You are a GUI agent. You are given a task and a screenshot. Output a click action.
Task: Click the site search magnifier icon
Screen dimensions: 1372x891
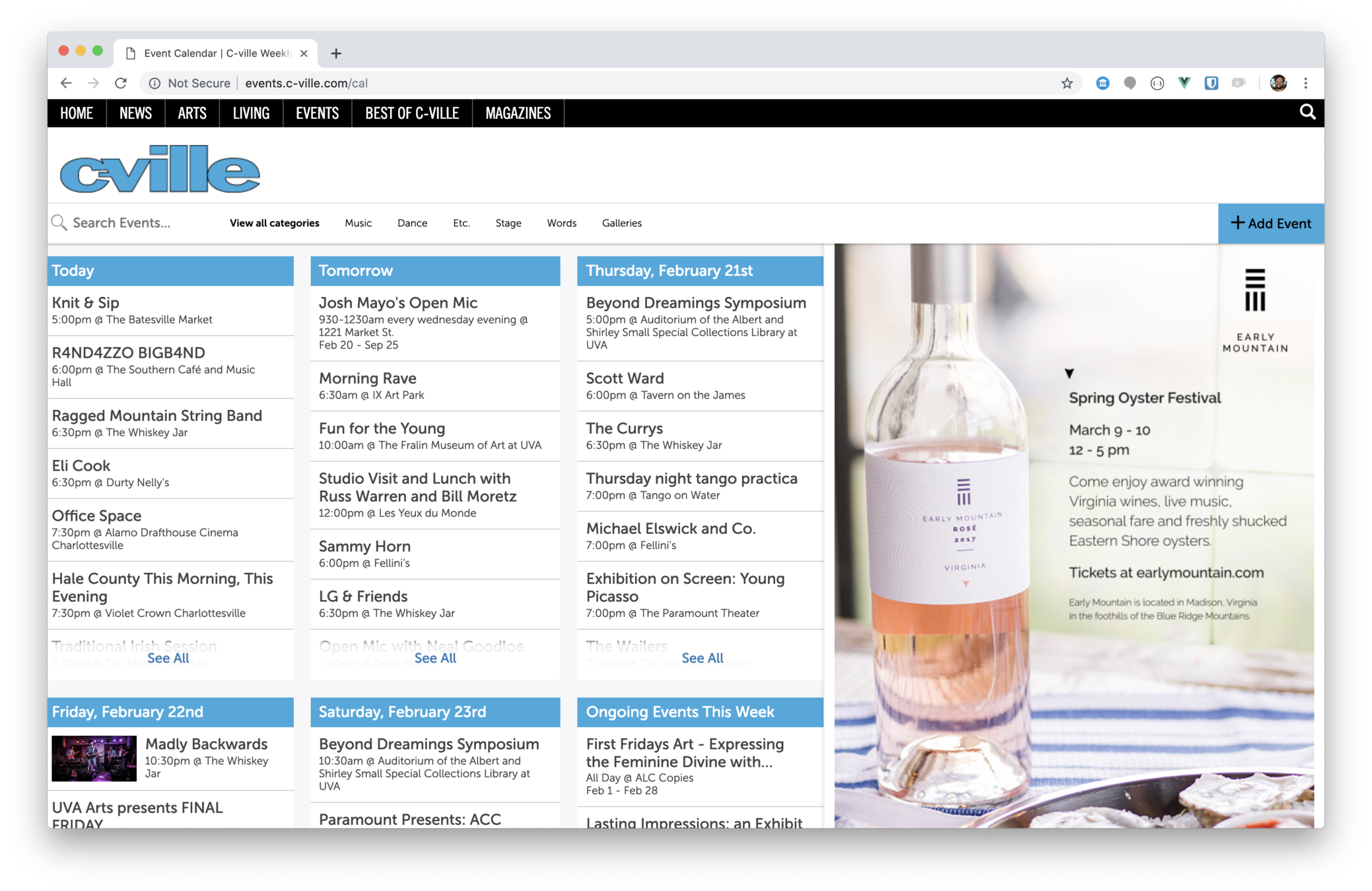pos(1307,112)
